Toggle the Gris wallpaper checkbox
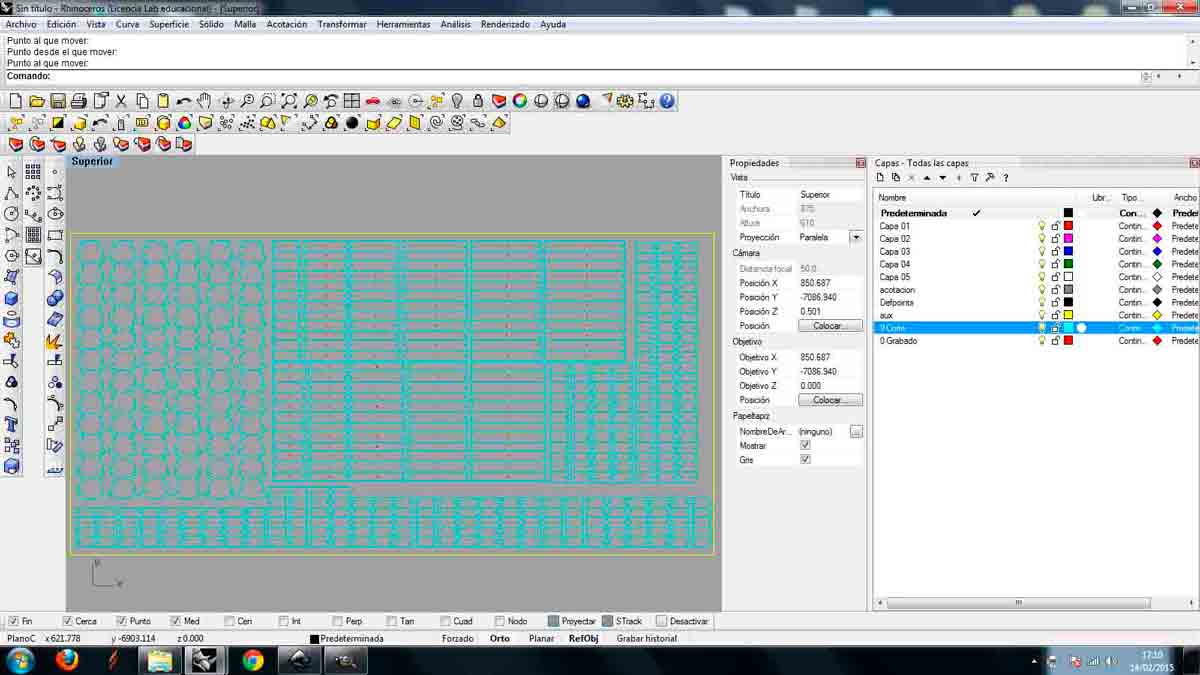 click(805, 459)
